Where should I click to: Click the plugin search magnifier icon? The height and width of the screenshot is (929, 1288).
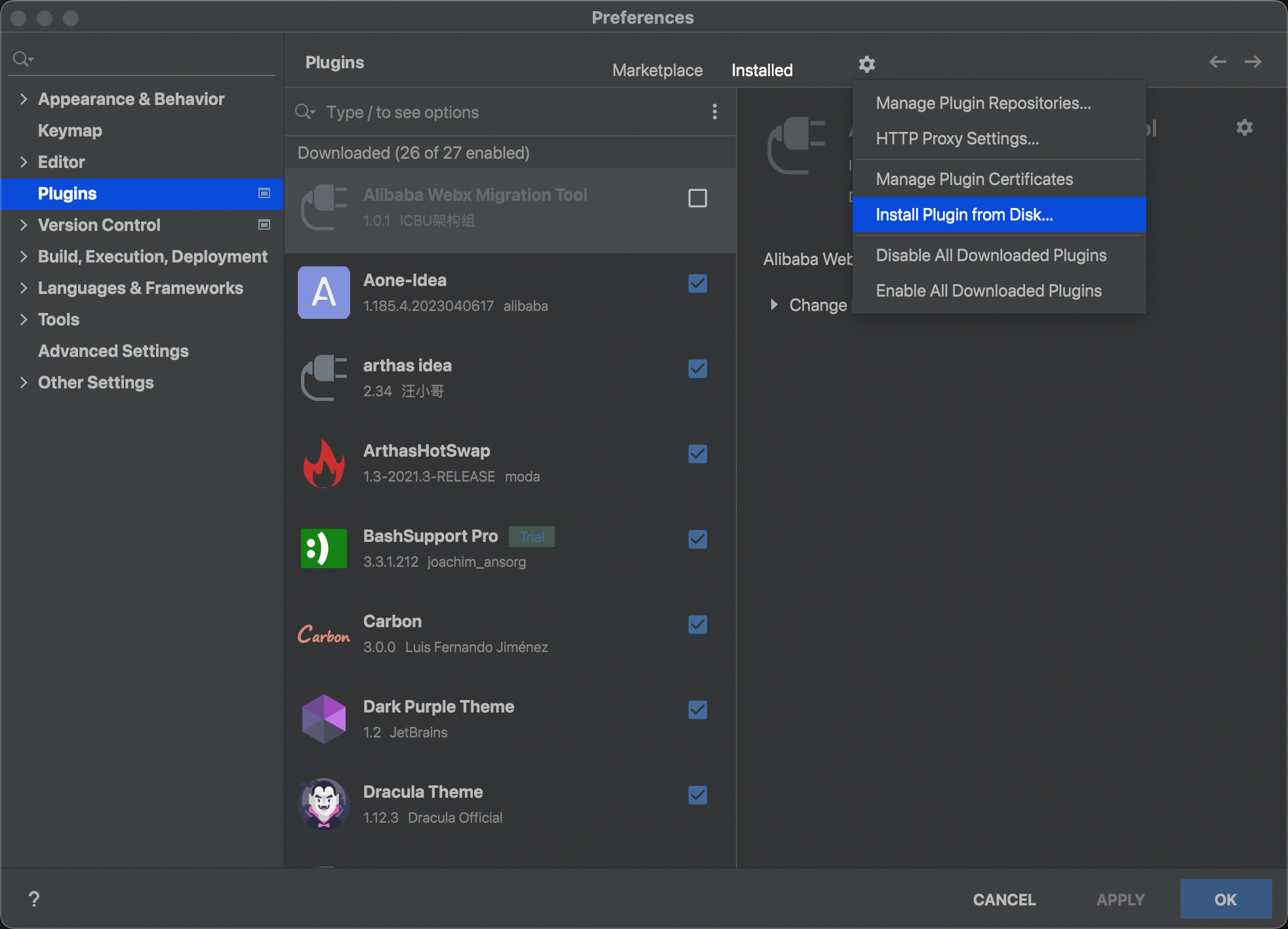click(305, 112)
